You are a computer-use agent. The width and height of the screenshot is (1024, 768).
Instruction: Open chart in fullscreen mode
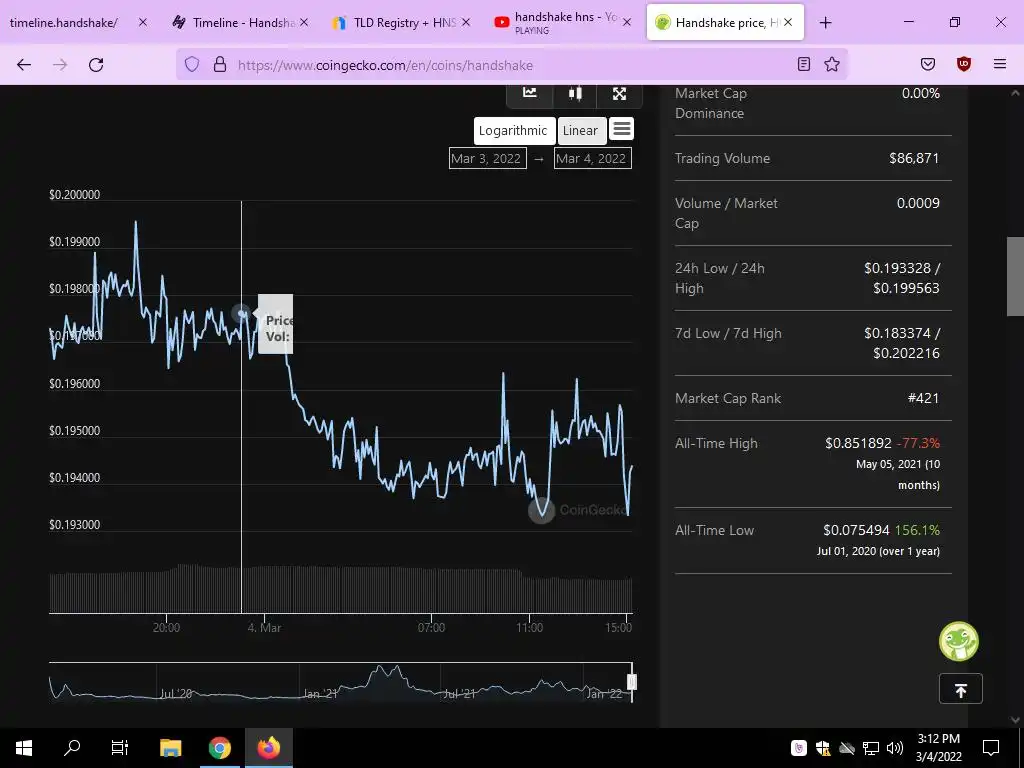(619, 93)
